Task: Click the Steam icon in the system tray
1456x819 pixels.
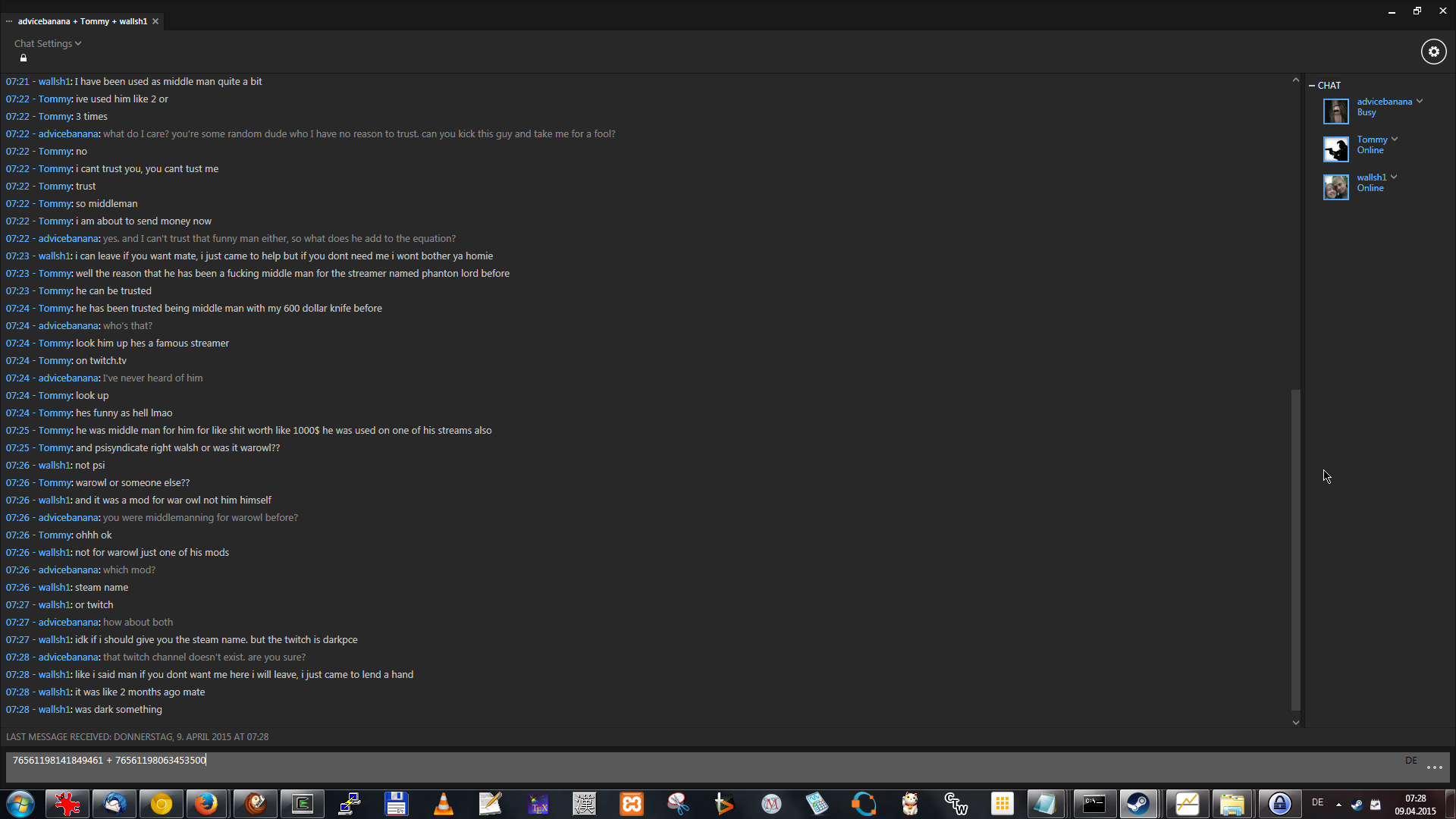Action: (1357, 805)
